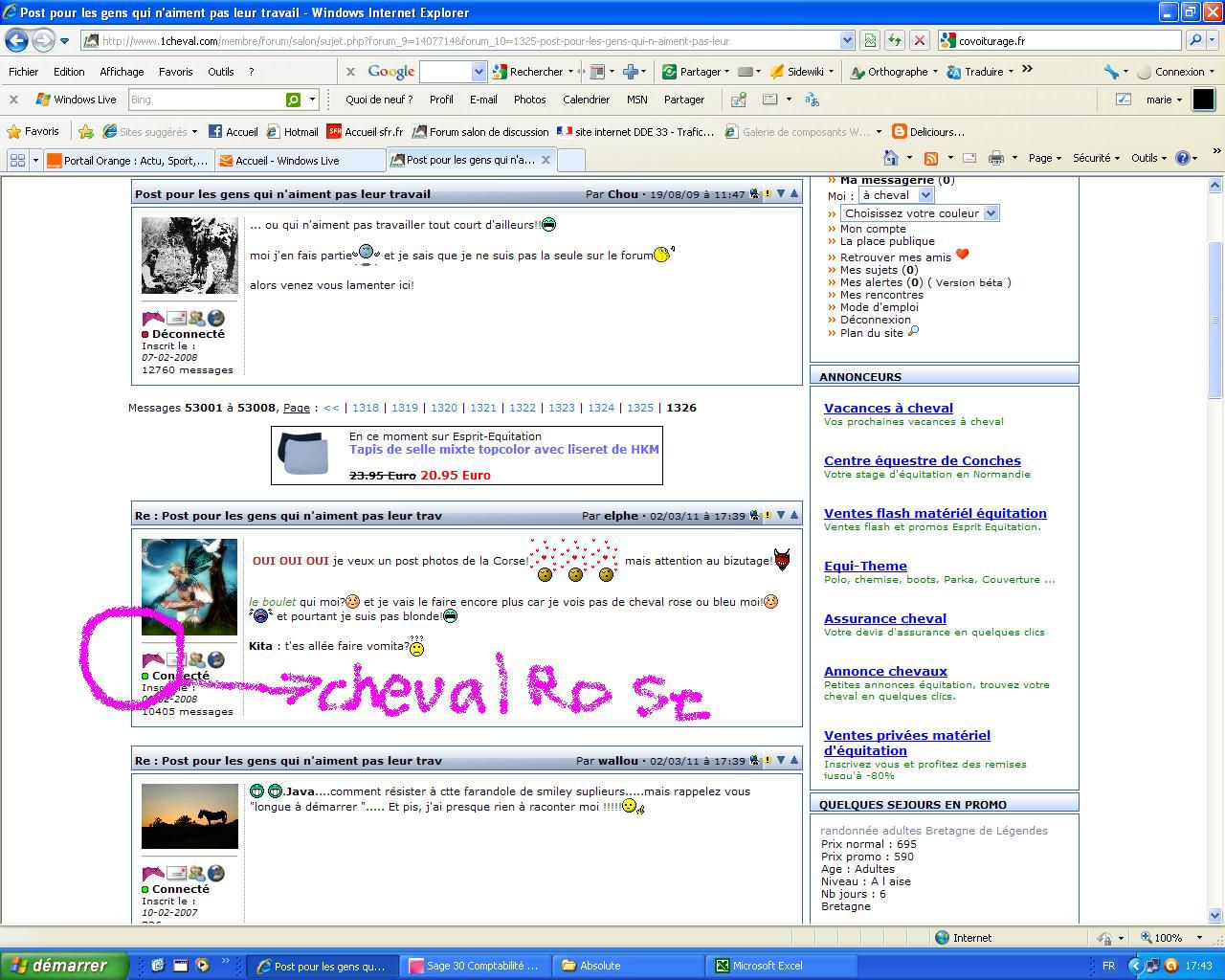
Task: Toggle Compatibility View in the address bar
Action: click(x=869, y=40)
